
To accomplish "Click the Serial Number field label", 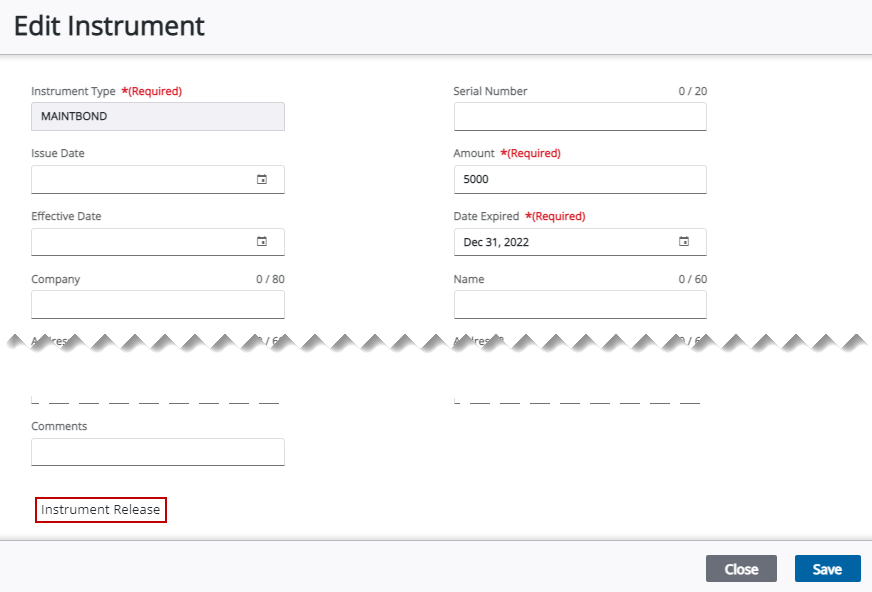I will point(490,91).
